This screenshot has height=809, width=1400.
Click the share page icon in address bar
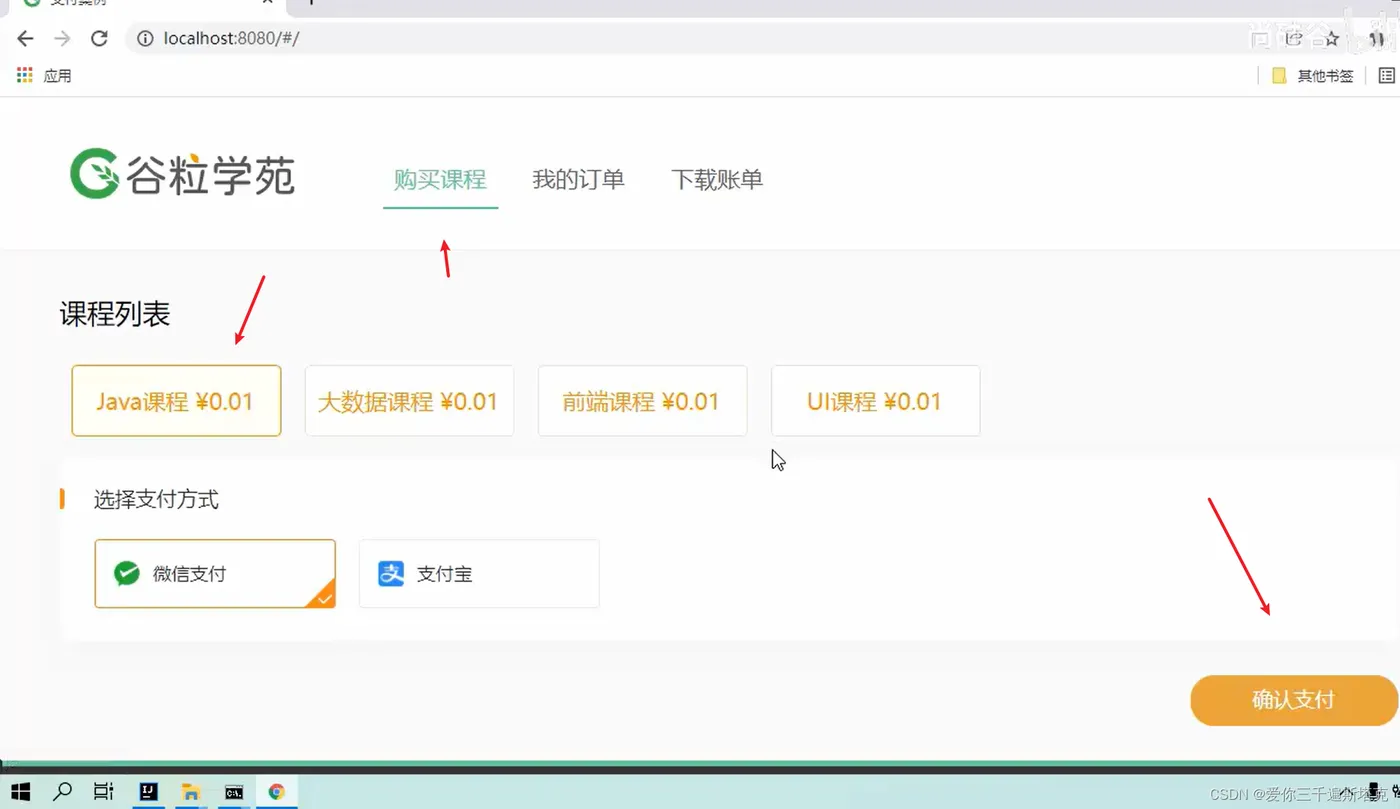coord(1294,39)
